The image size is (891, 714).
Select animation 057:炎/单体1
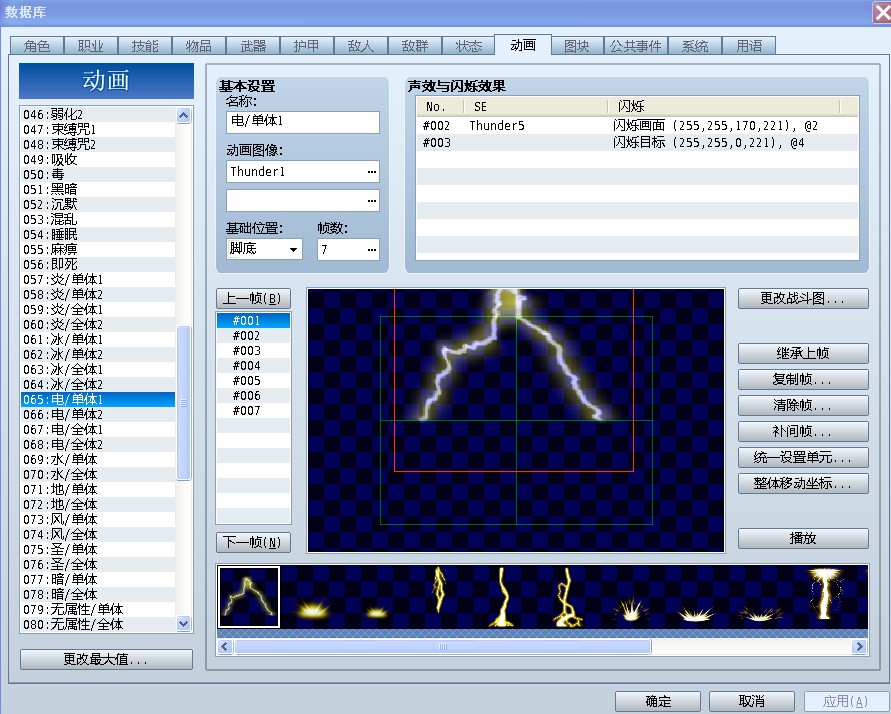coord(98,279)
